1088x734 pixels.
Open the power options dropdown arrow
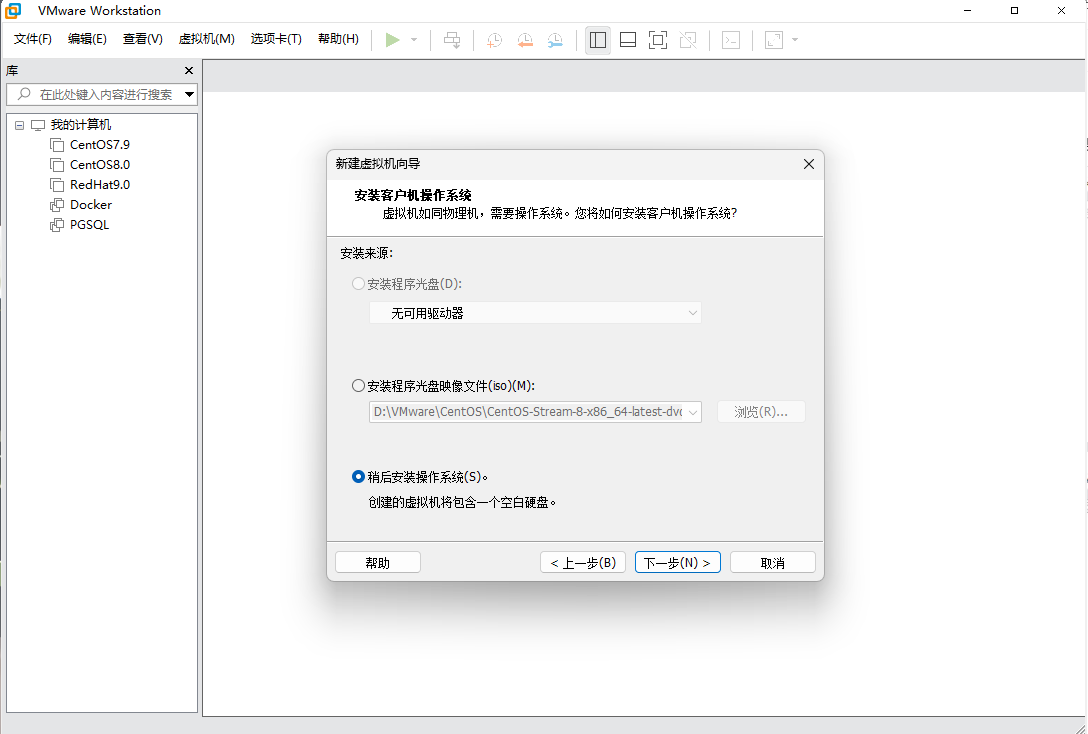414,40
